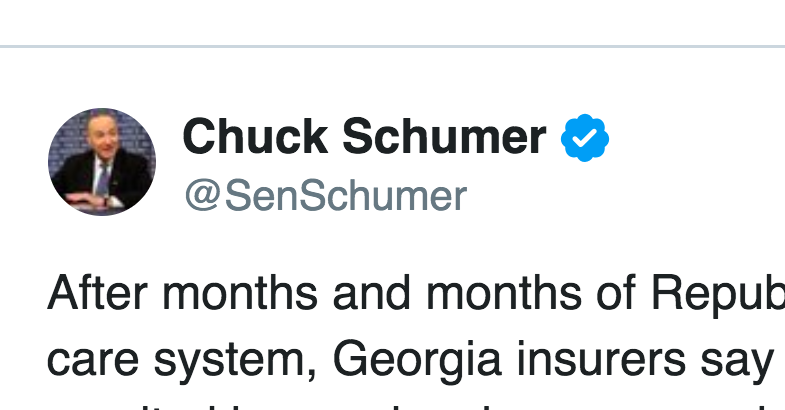Click the tweet's first line starting "After months"

[x=416, y=293]
